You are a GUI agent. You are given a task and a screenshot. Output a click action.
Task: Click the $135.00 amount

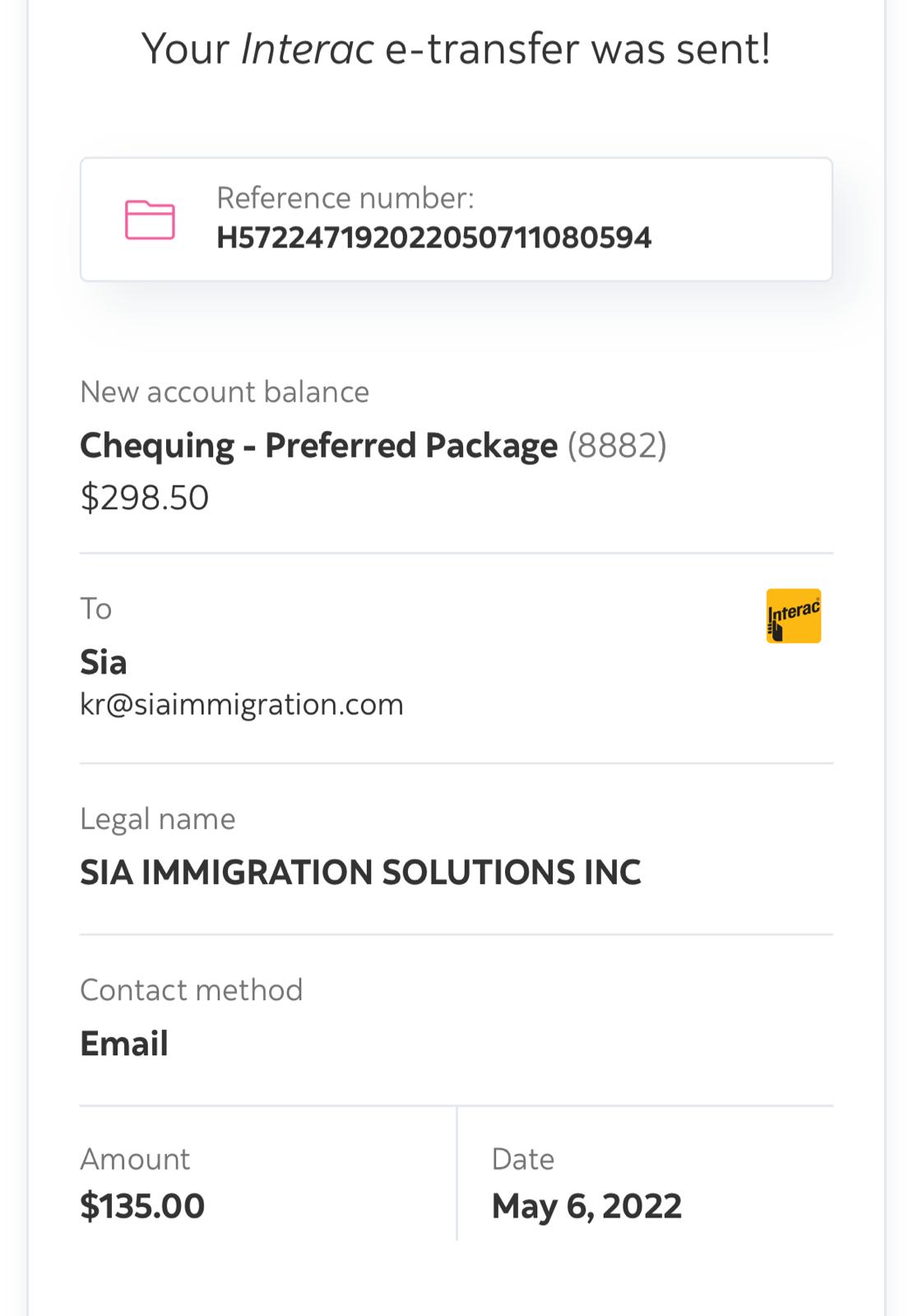click(x=142, y=1207)
